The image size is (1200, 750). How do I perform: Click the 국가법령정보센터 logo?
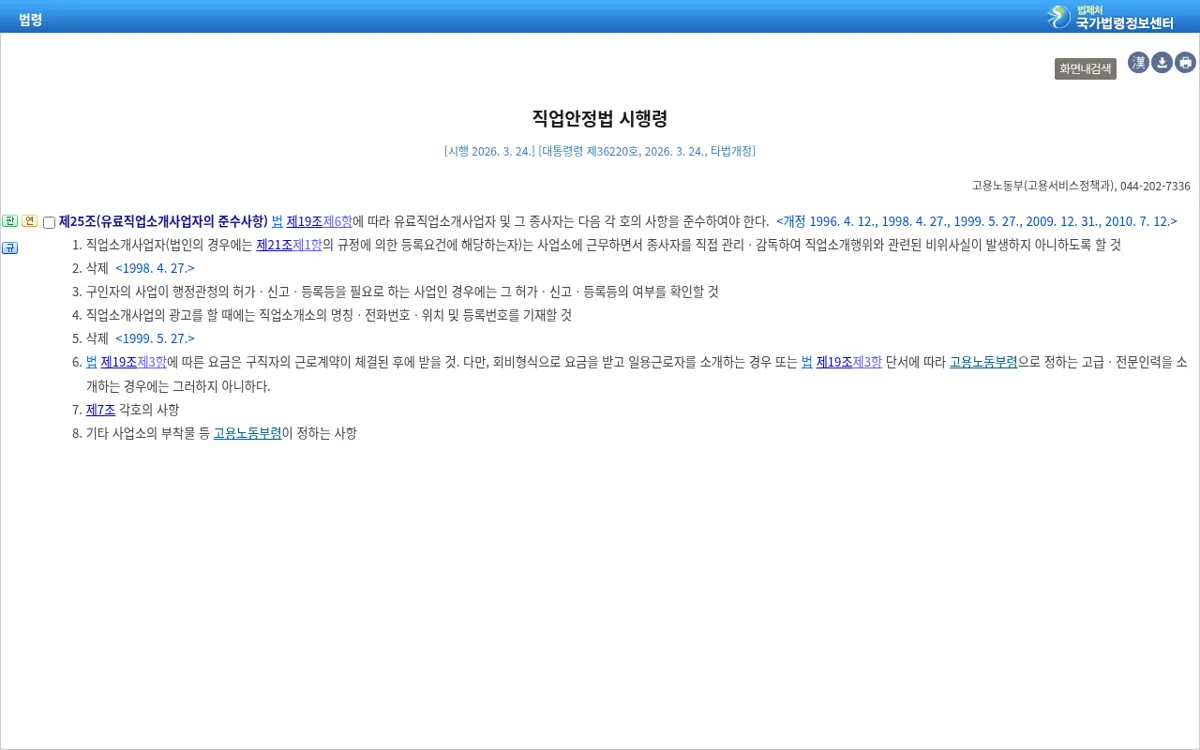1110,17
